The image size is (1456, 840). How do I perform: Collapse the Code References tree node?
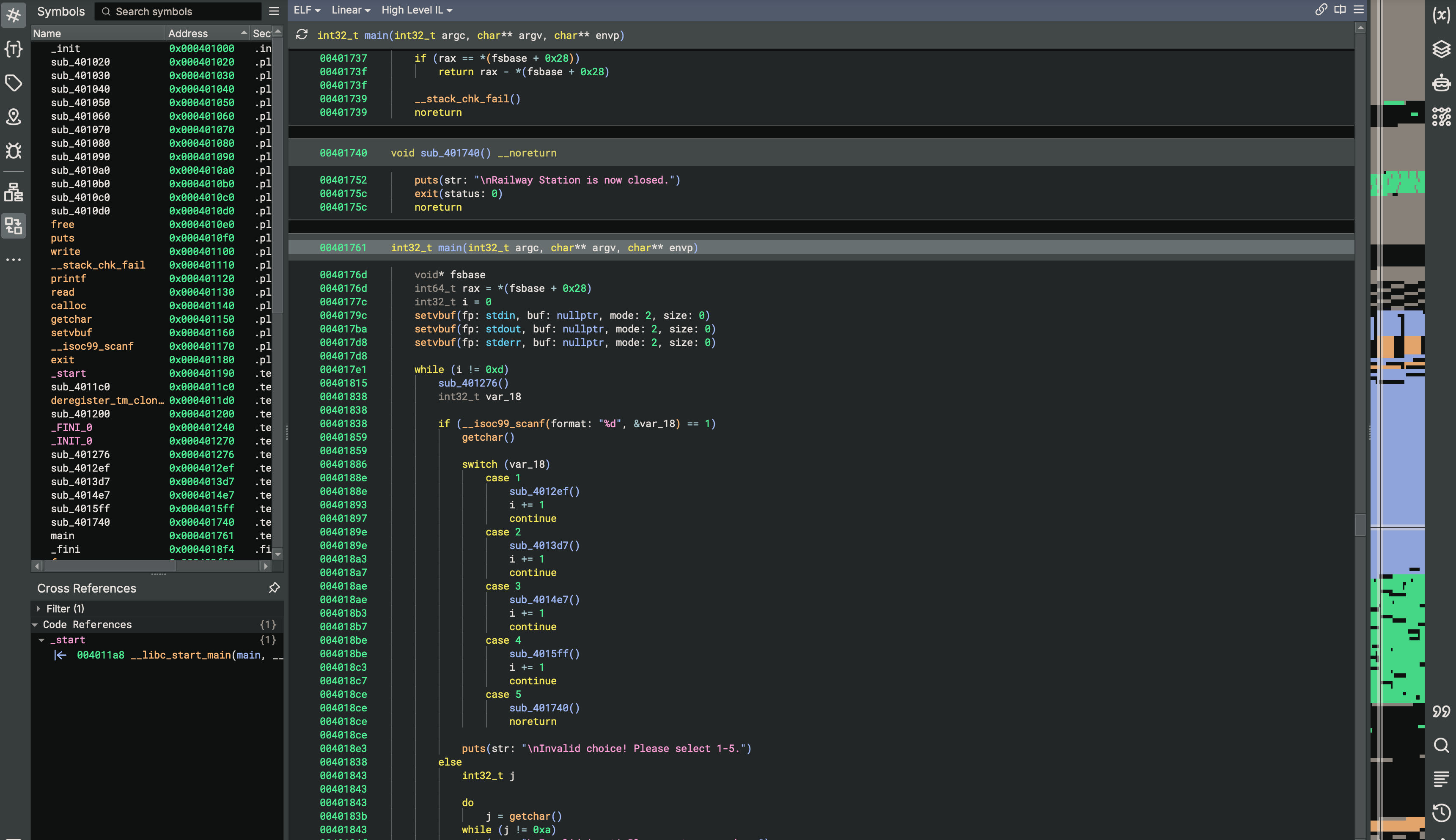pos(35,625)
